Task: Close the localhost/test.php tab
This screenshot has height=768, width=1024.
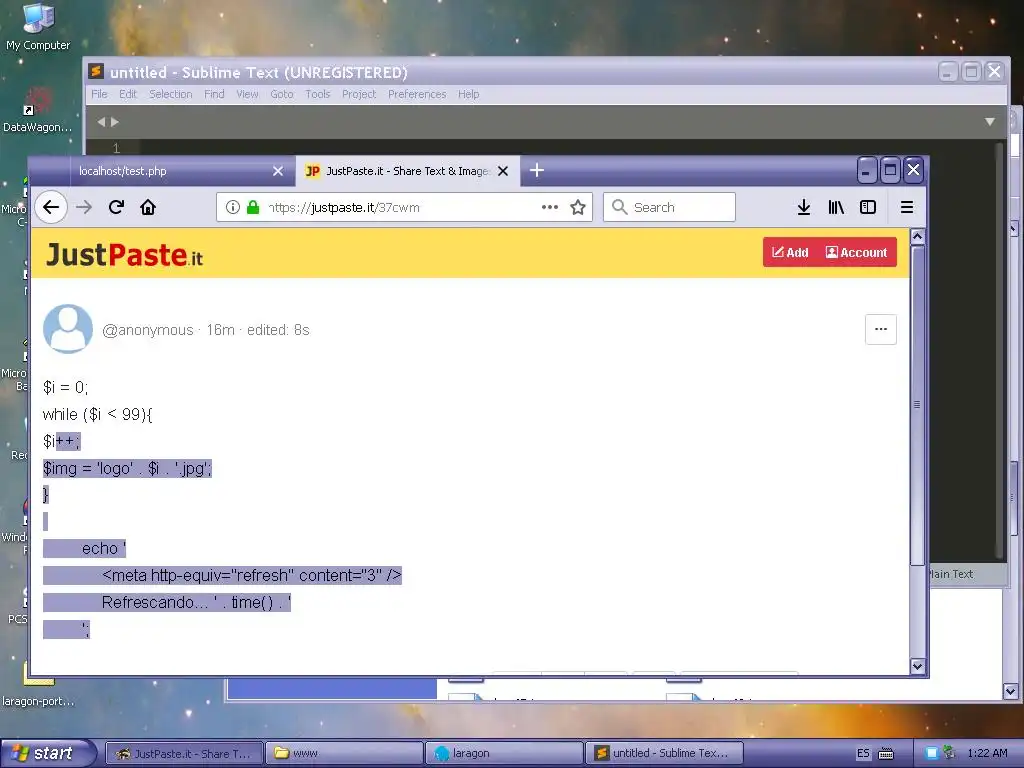Action: tap(278, 171)
